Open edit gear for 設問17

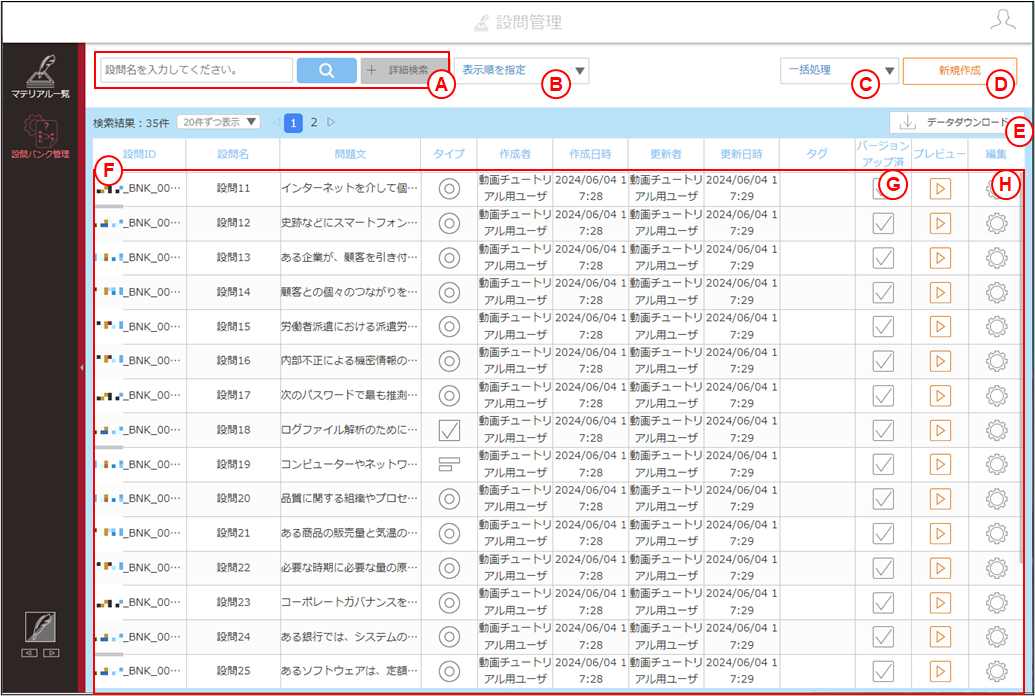(x=996, y=396)
